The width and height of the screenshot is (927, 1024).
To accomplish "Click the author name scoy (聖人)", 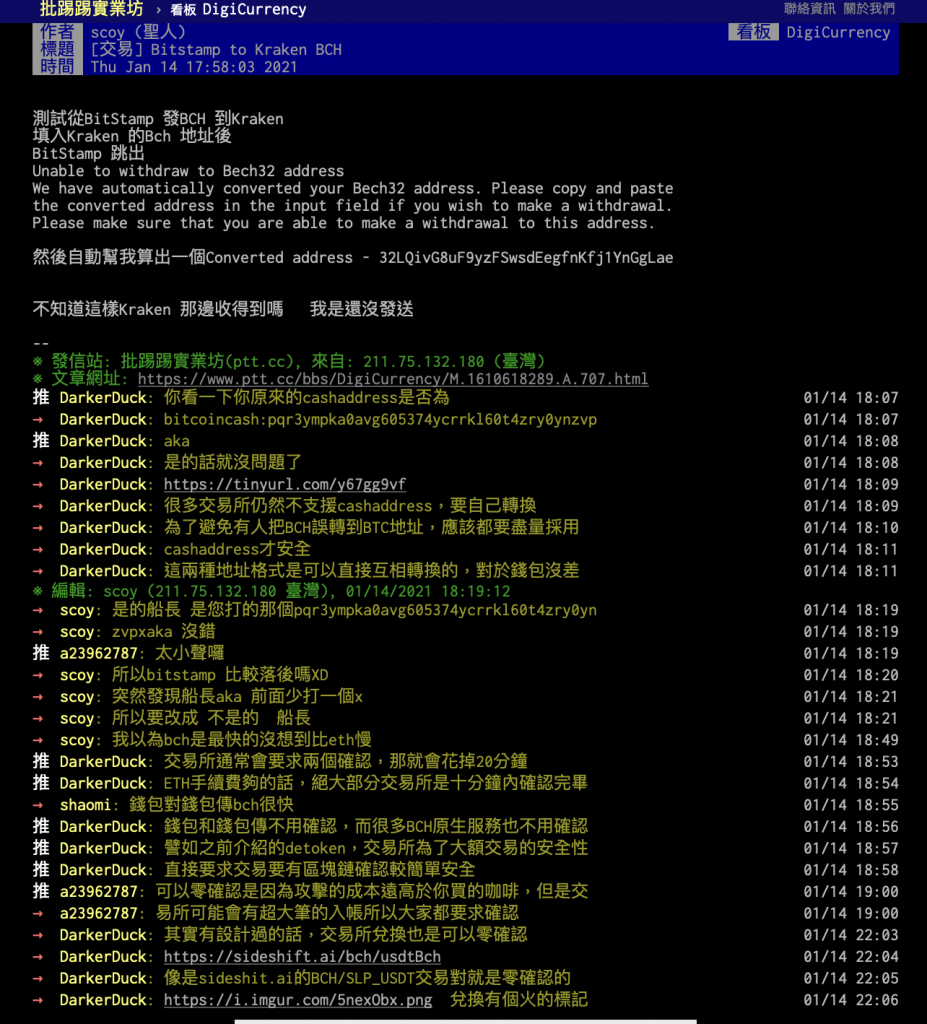I will point(138,32).
